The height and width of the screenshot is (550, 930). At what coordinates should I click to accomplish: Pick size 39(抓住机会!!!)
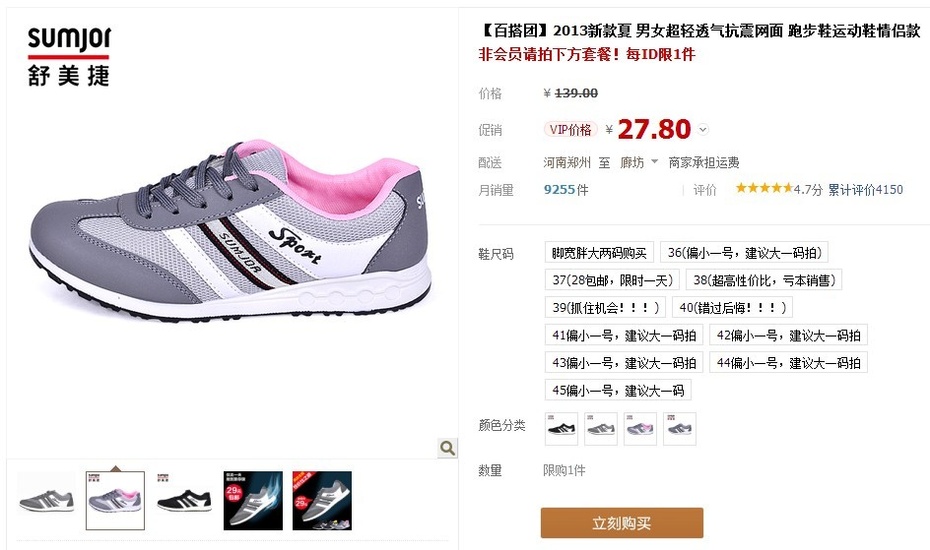(x=606, y=307)
